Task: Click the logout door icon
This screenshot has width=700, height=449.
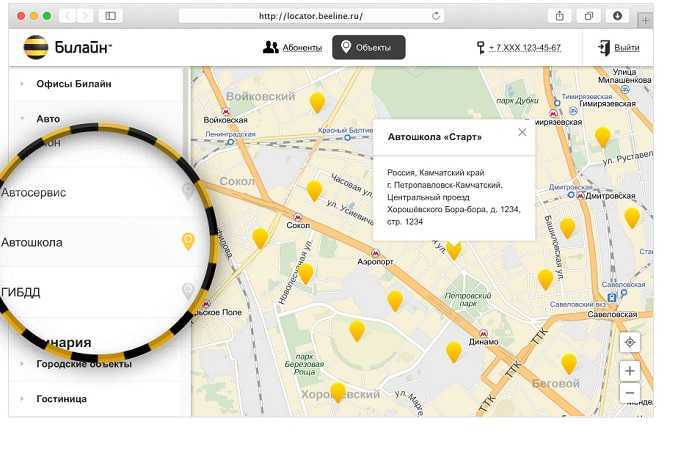Action: (x=604, y=48)
